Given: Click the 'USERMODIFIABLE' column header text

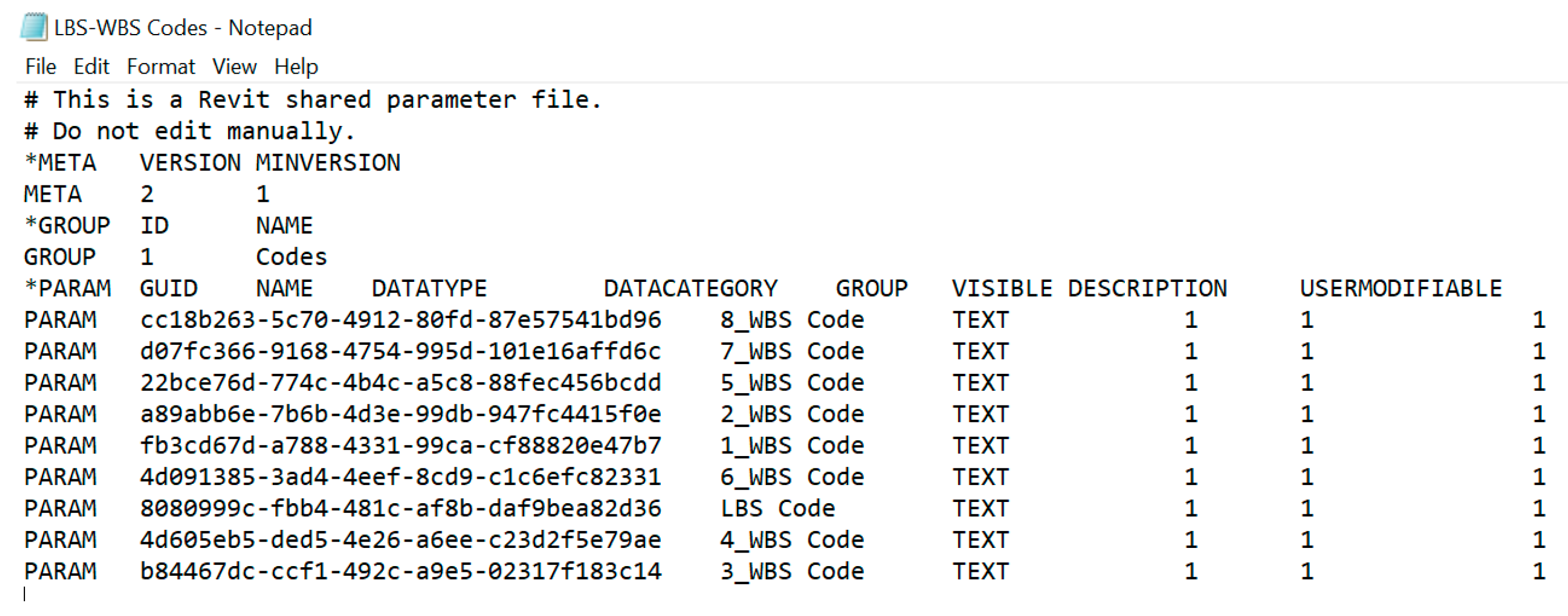Looking at the screenshot, I should (1400, 289).
